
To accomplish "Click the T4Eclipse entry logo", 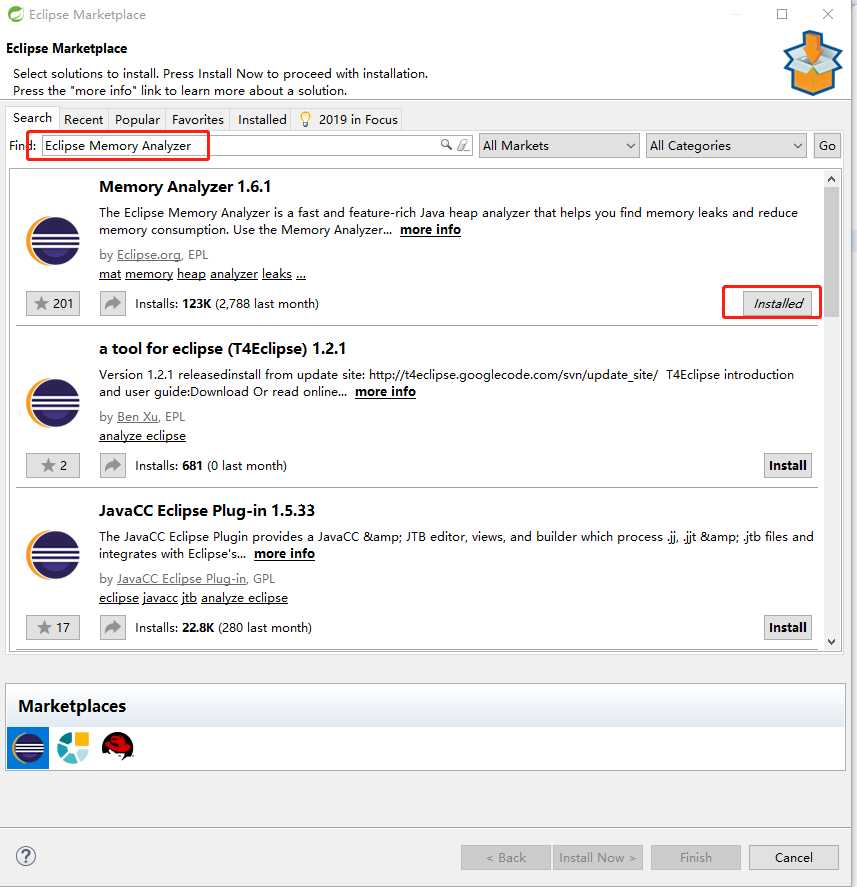I will point(53,403).
